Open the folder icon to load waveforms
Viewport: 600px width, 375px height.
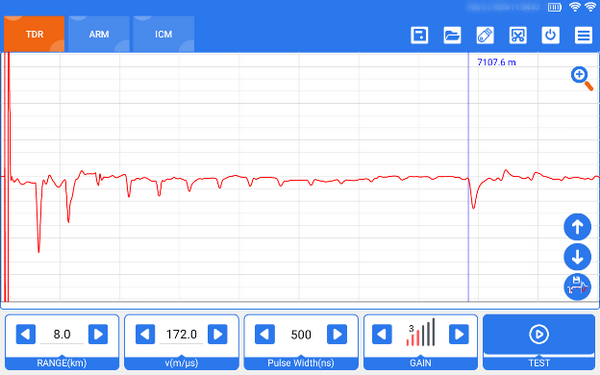tap(452, 35)
